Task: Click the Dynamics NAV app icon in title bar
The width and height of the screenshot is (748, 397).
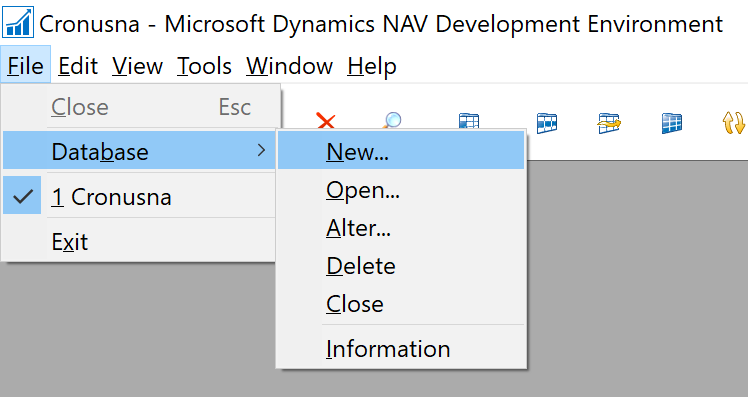Action: 18,22
